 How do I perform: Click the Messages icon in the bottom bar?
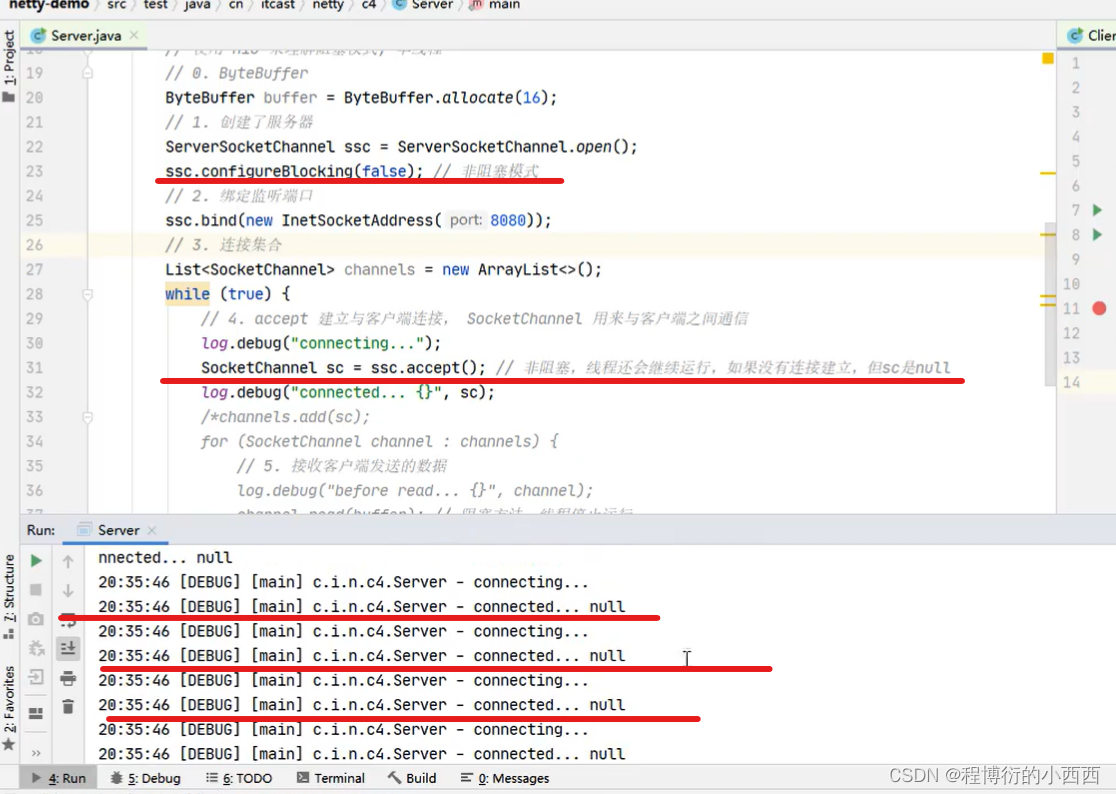tap(466, 778)
